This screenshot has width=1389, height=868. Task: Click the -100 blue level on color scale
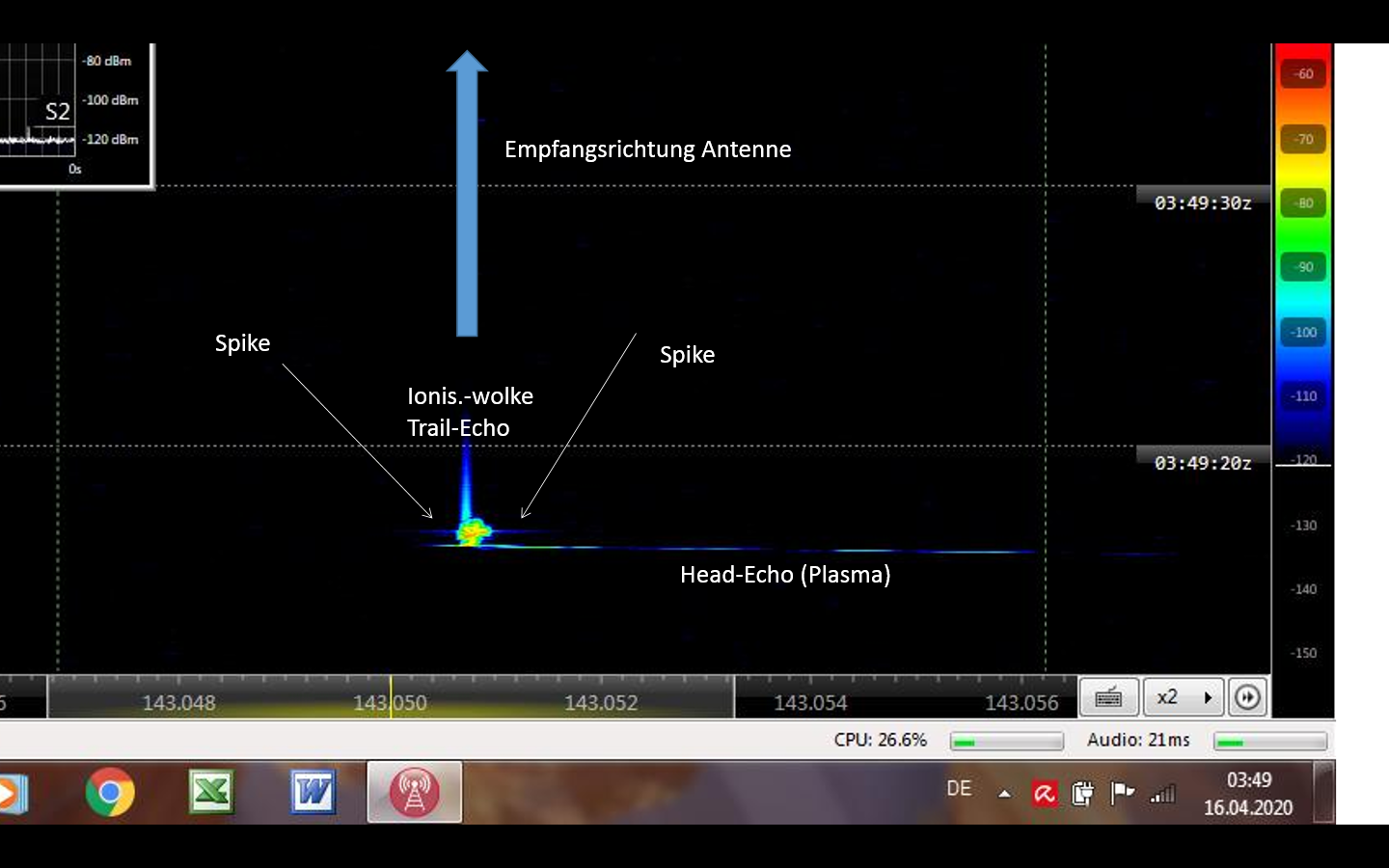pos(1303,333)
